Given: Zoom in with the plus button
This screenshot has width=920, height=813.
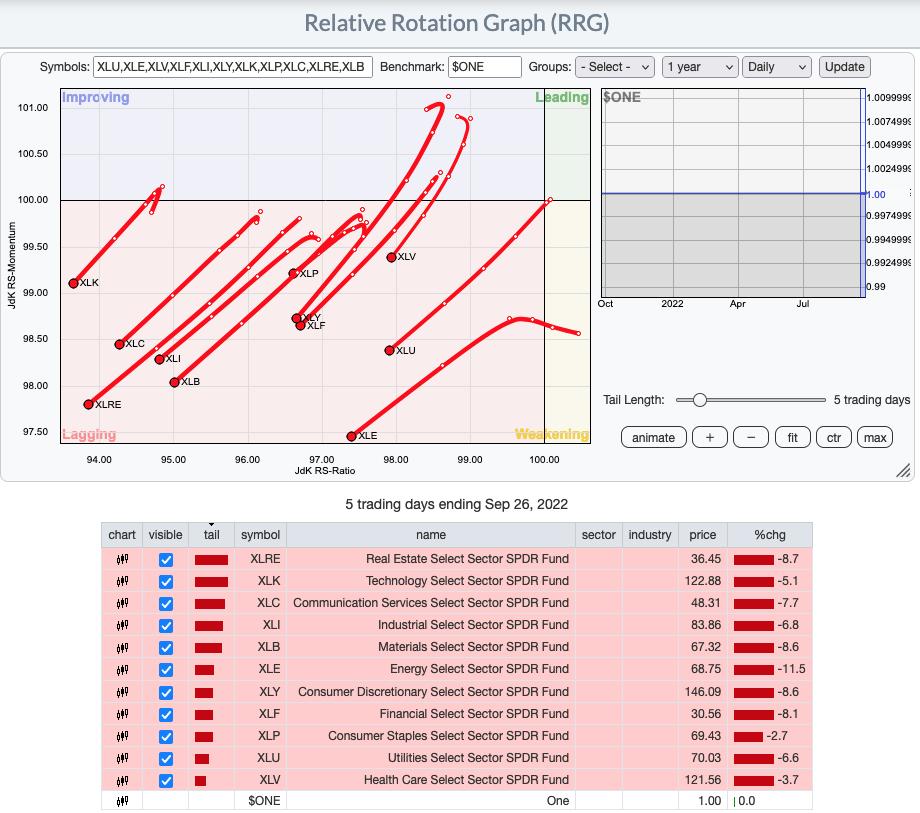Looking at the screenshot, I should point(710,438).
